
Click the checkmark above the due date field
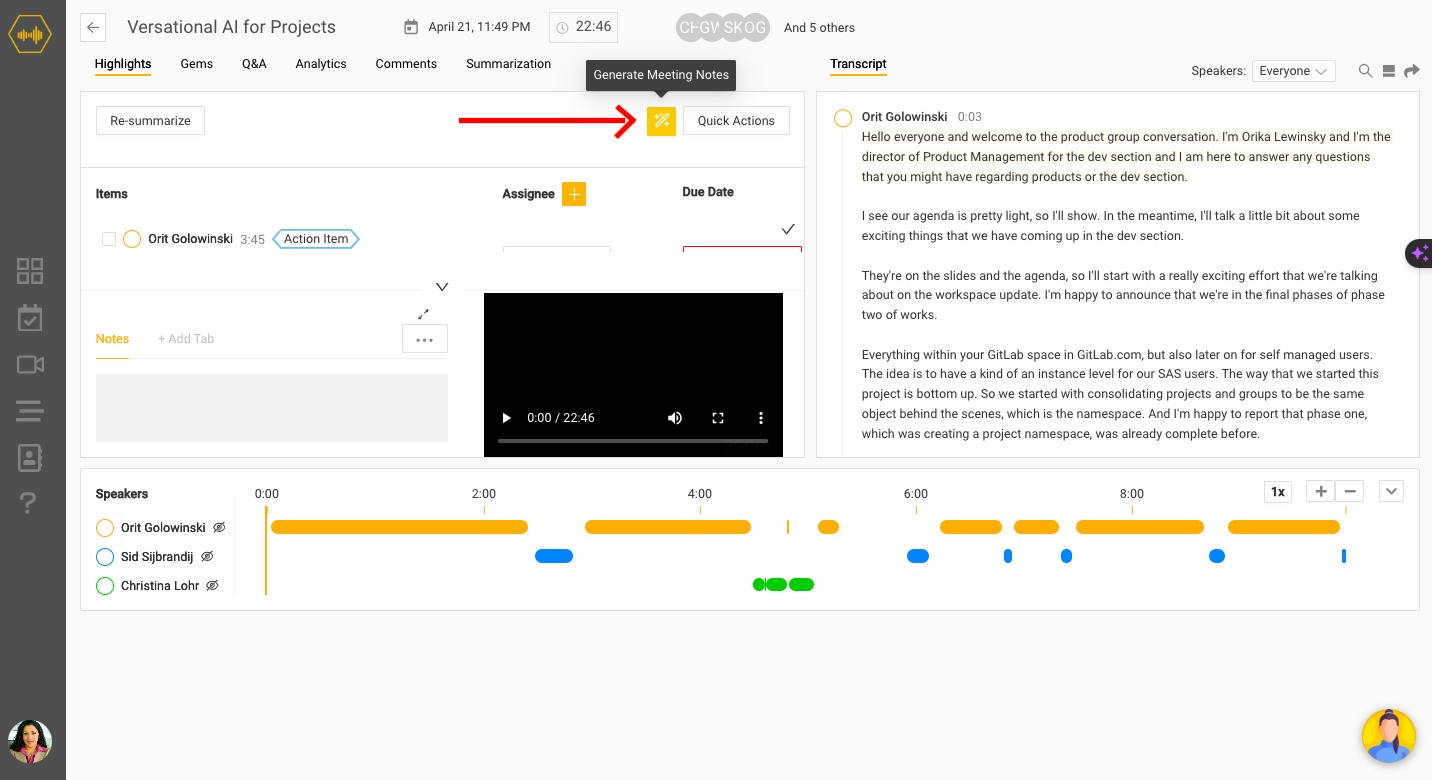click(x=788, y=229)
